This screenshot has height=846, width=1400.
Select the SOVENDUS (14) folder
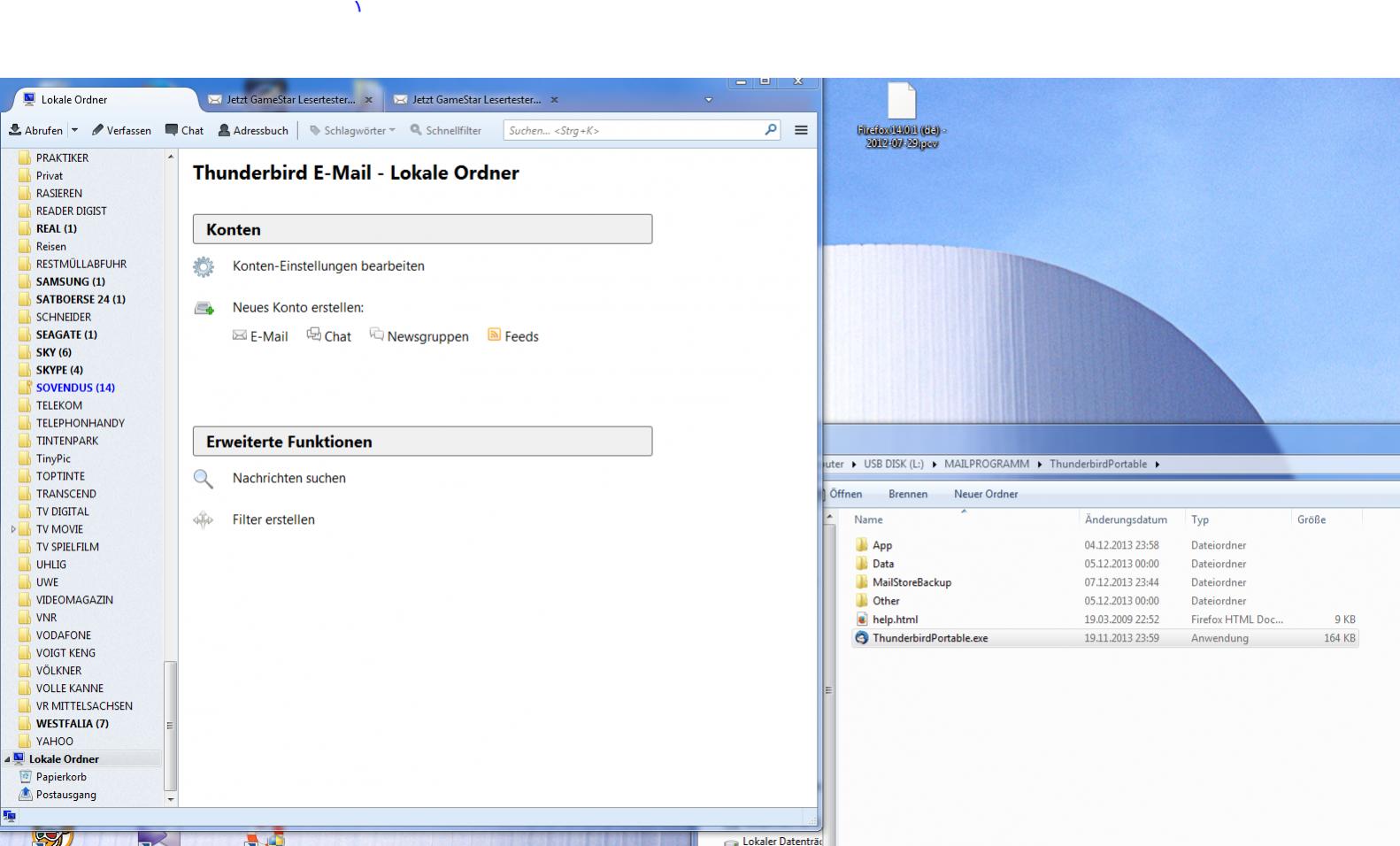[75, 388]
